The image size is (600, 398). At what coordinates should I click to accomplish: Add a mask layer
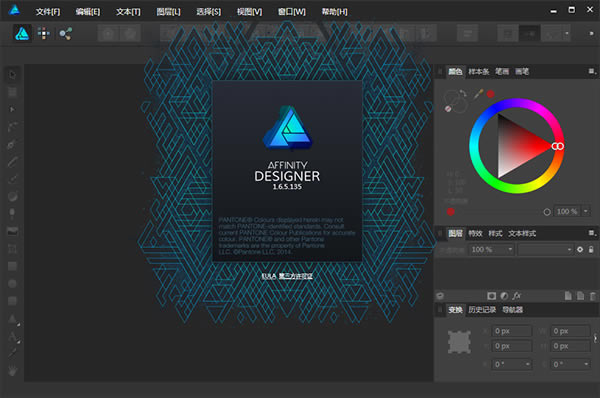click(492, 296)
